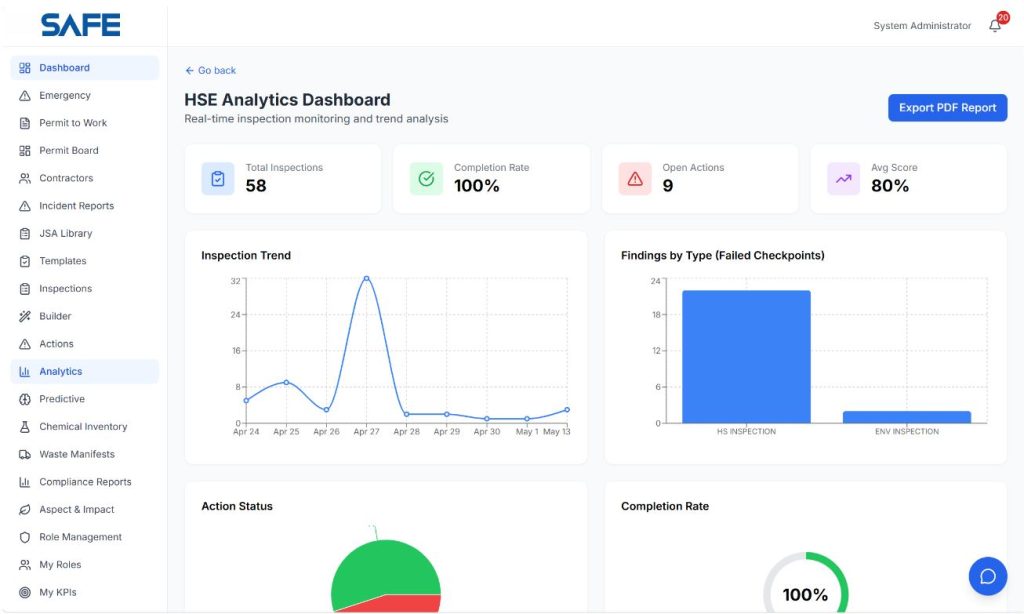Open the Dashboard menu item

point(85,68)
